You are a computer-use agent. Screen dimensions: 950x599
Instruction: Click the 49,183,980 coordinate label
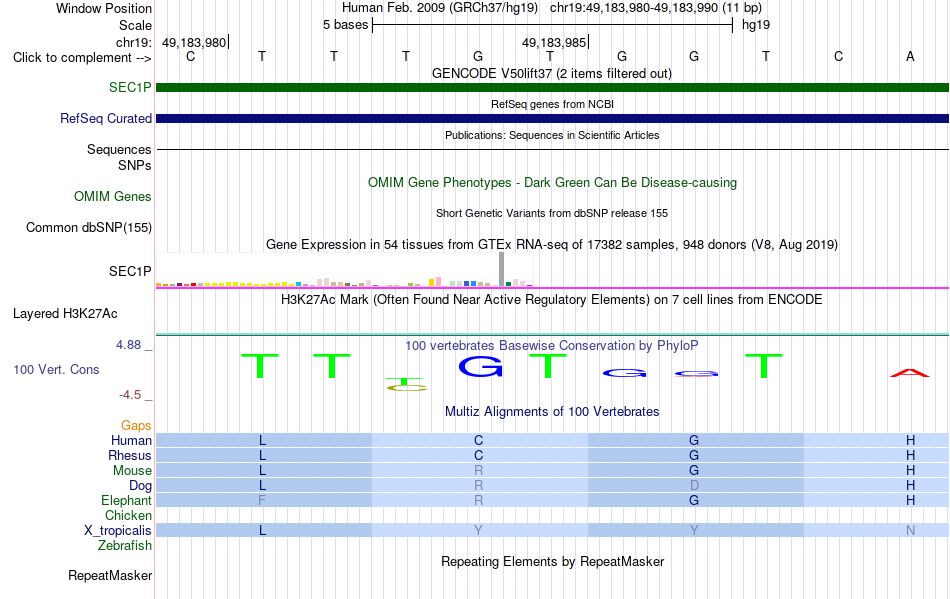[194, 43]
